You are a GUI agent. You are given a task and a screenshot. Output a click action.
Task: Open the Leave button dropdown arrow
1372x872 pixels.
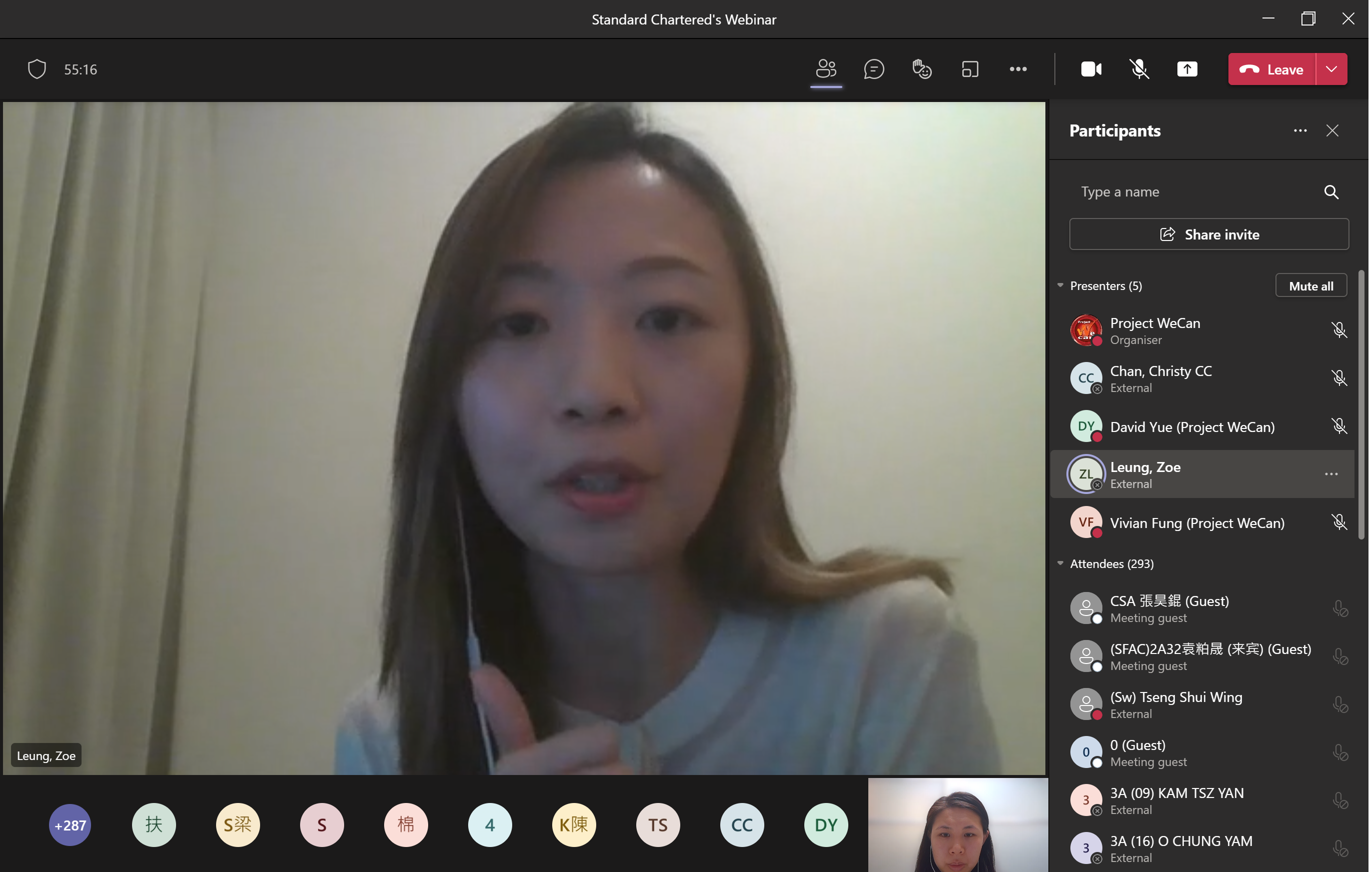click(1331, 69)
